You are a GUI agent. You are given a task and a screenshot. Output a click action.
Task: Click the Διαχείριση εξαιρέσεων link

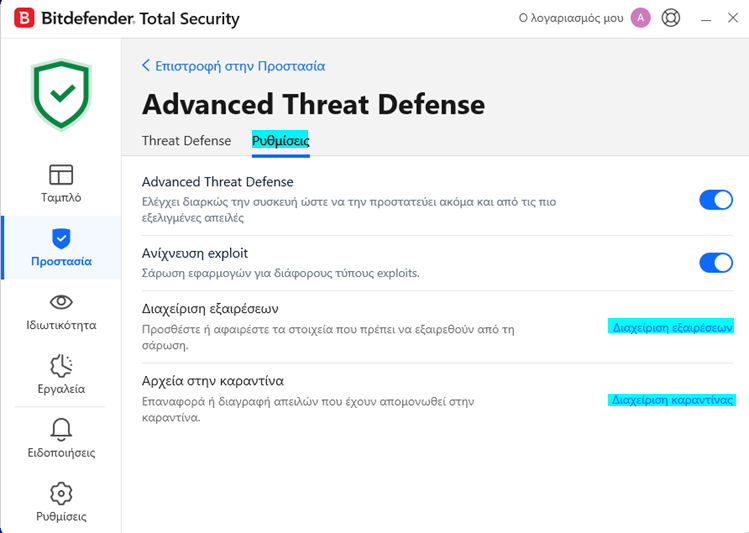click(x=672, y=327)
